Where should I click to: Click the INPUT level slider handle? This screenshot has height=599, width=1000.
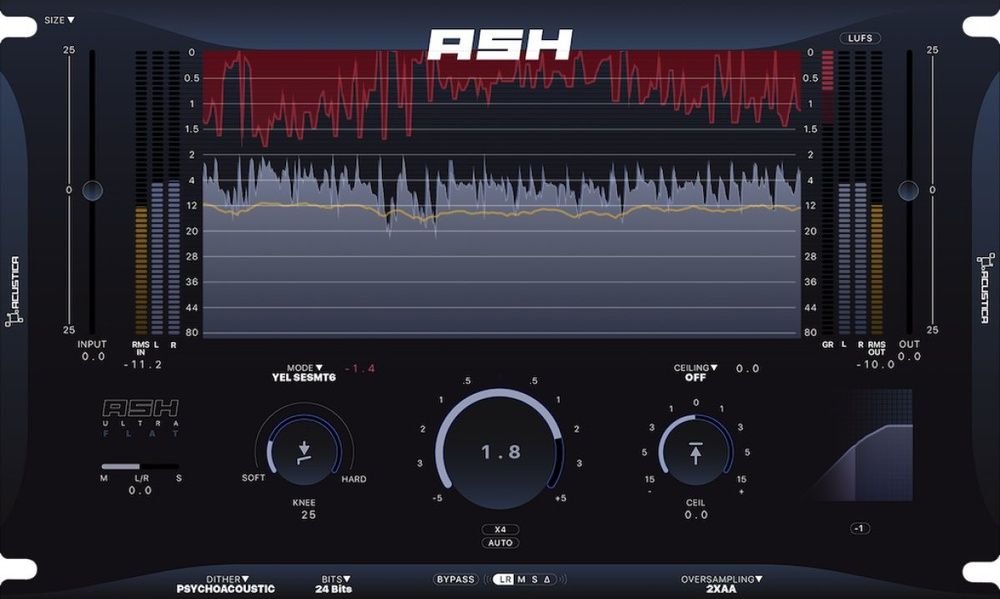92,190
